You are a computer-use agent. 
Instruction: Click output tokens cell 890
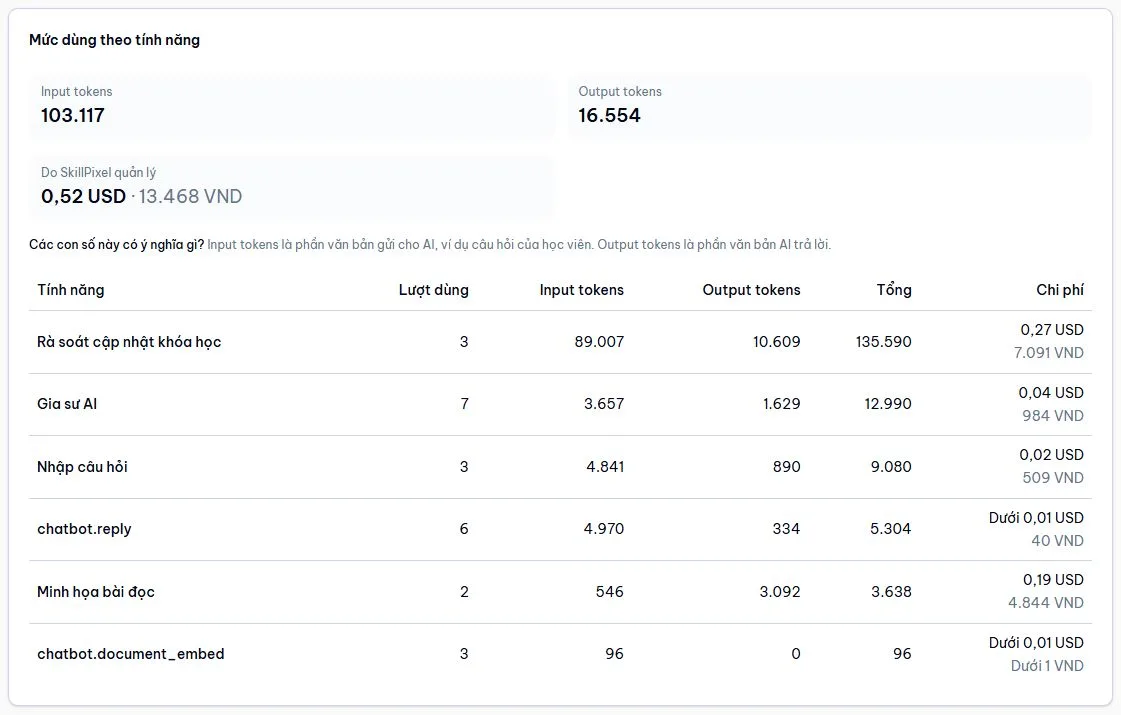(786, 467)
